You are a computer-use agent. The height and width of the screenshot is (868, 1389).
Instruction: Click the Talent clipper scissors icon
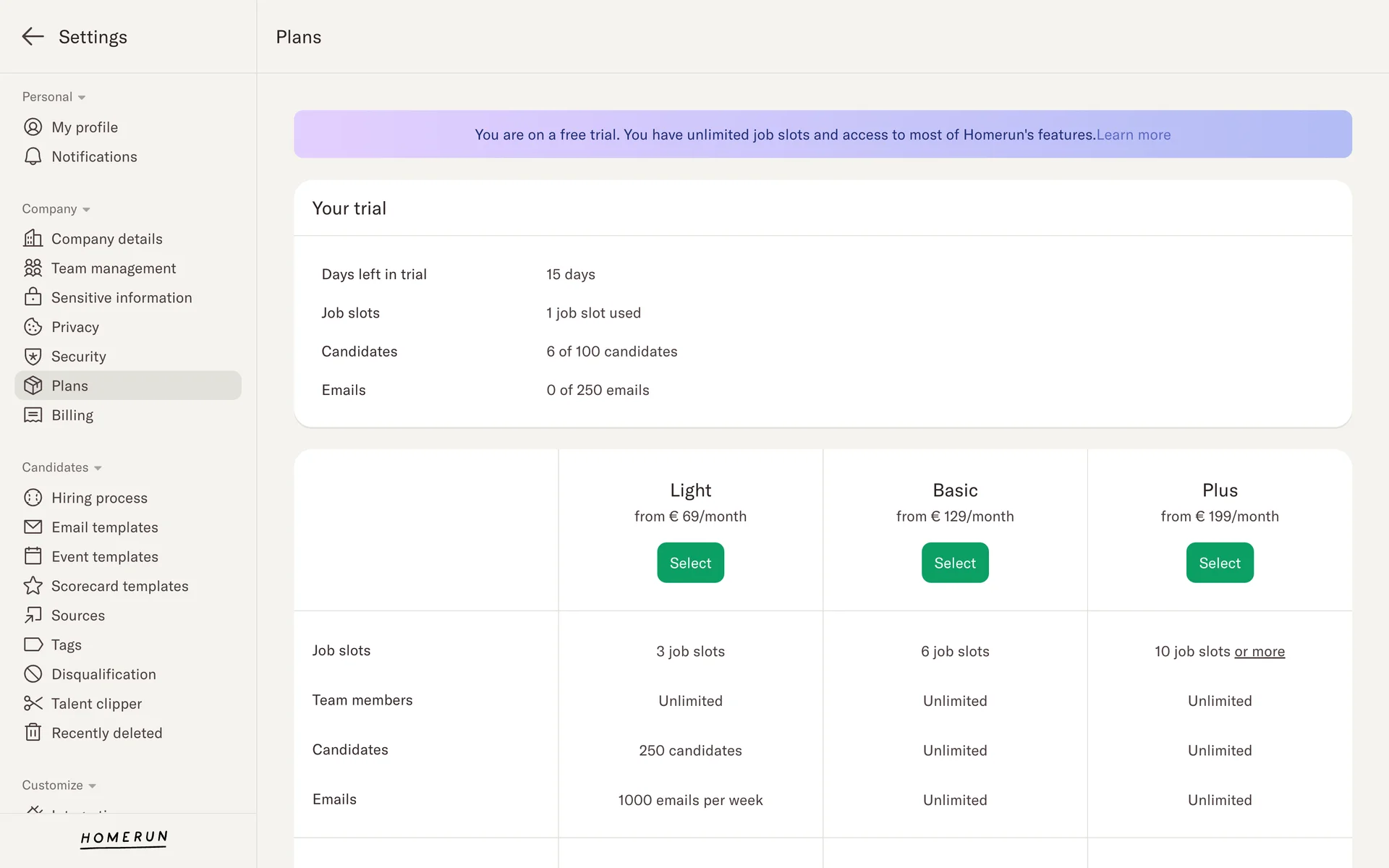(33, 703)
